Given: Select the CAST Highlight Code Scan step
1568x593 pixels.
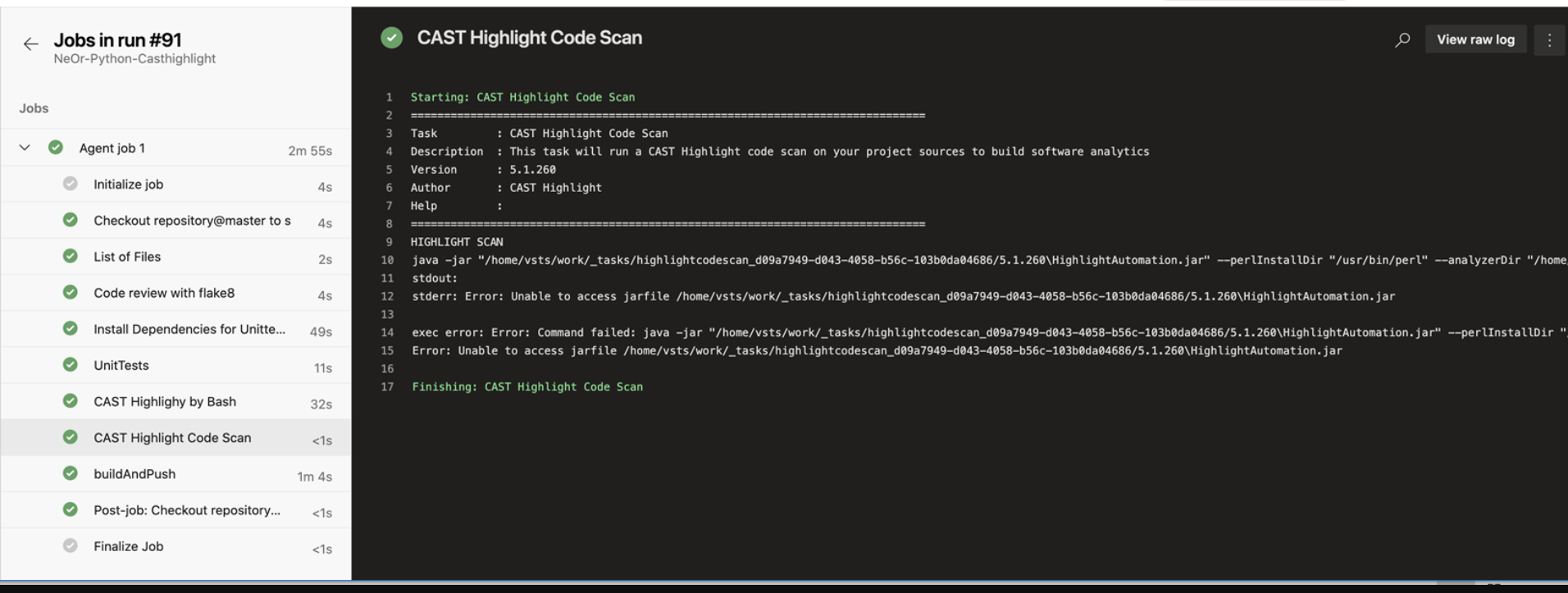Looking at the screenshot, I should [176, 437].
